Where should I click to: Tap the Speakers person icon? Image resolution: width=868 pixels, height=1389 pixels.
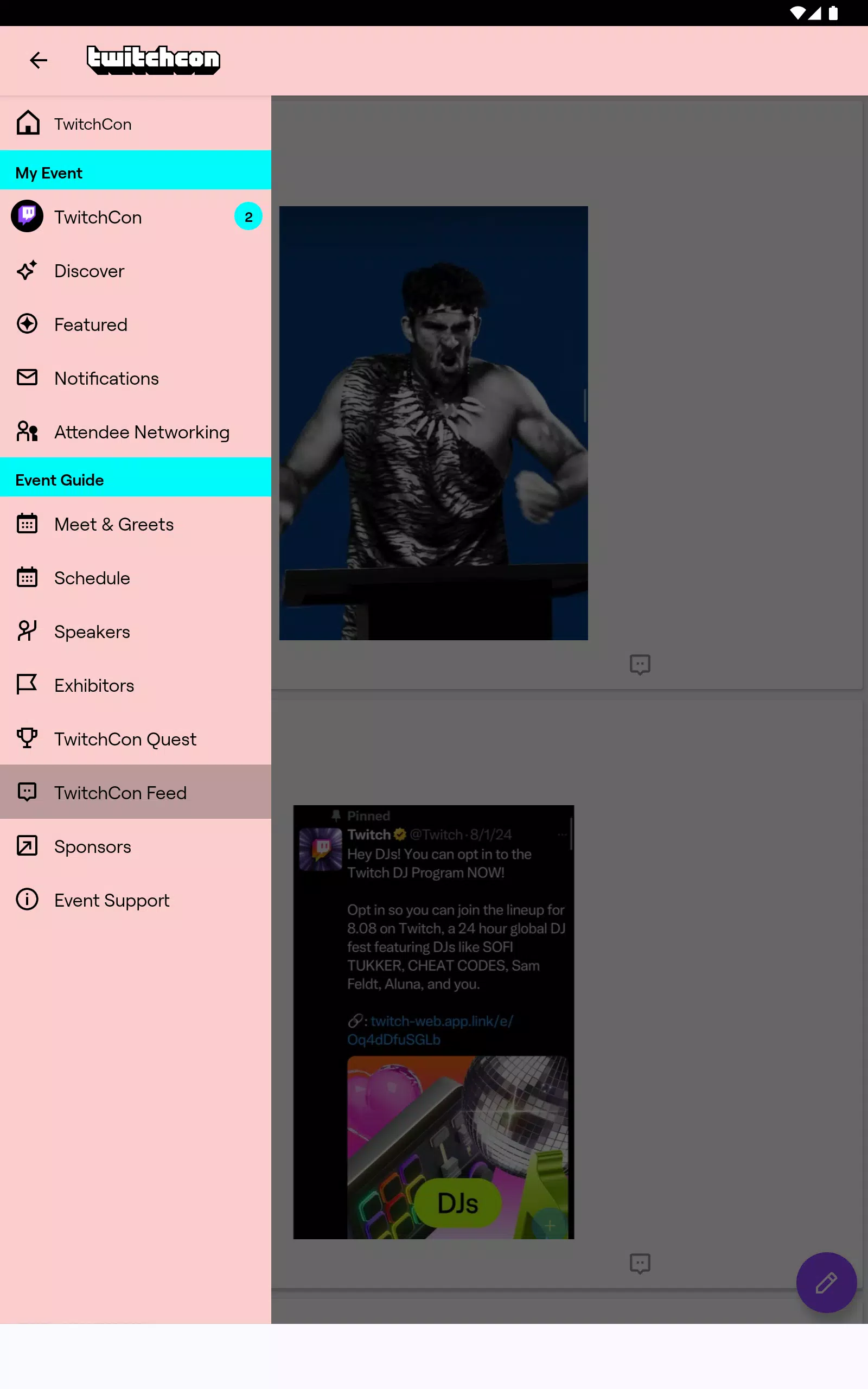coord(27,631)
